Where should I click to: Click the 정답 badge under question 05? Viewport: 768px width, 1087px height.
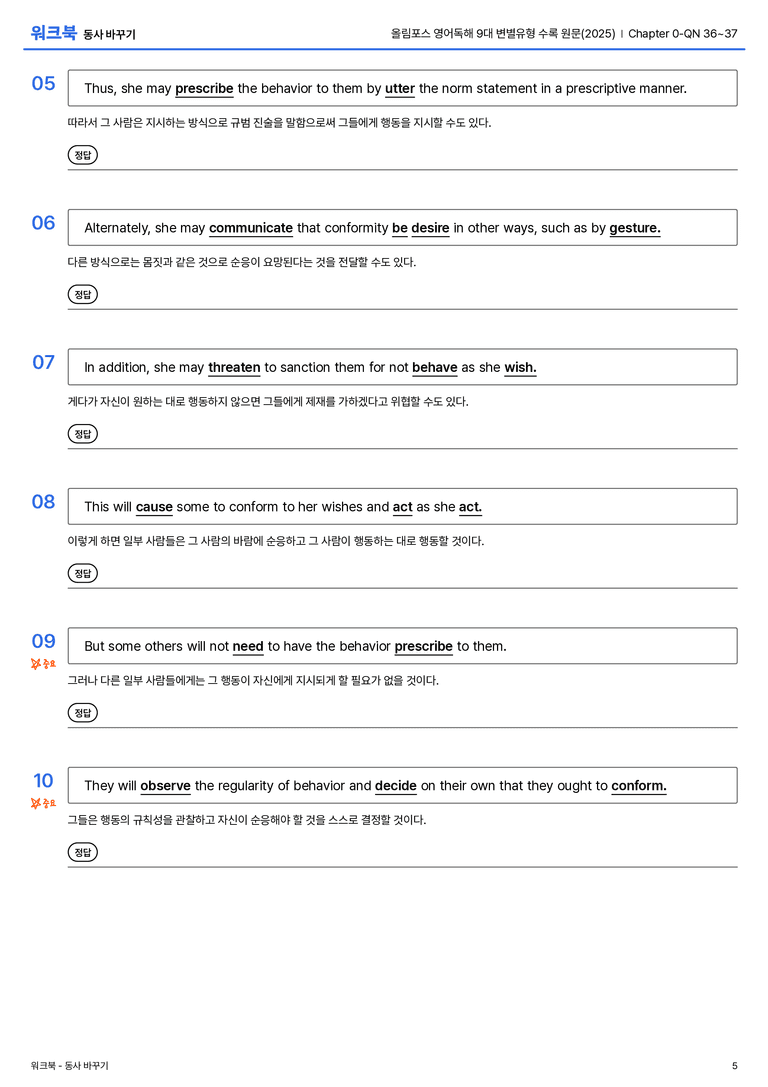82,155
